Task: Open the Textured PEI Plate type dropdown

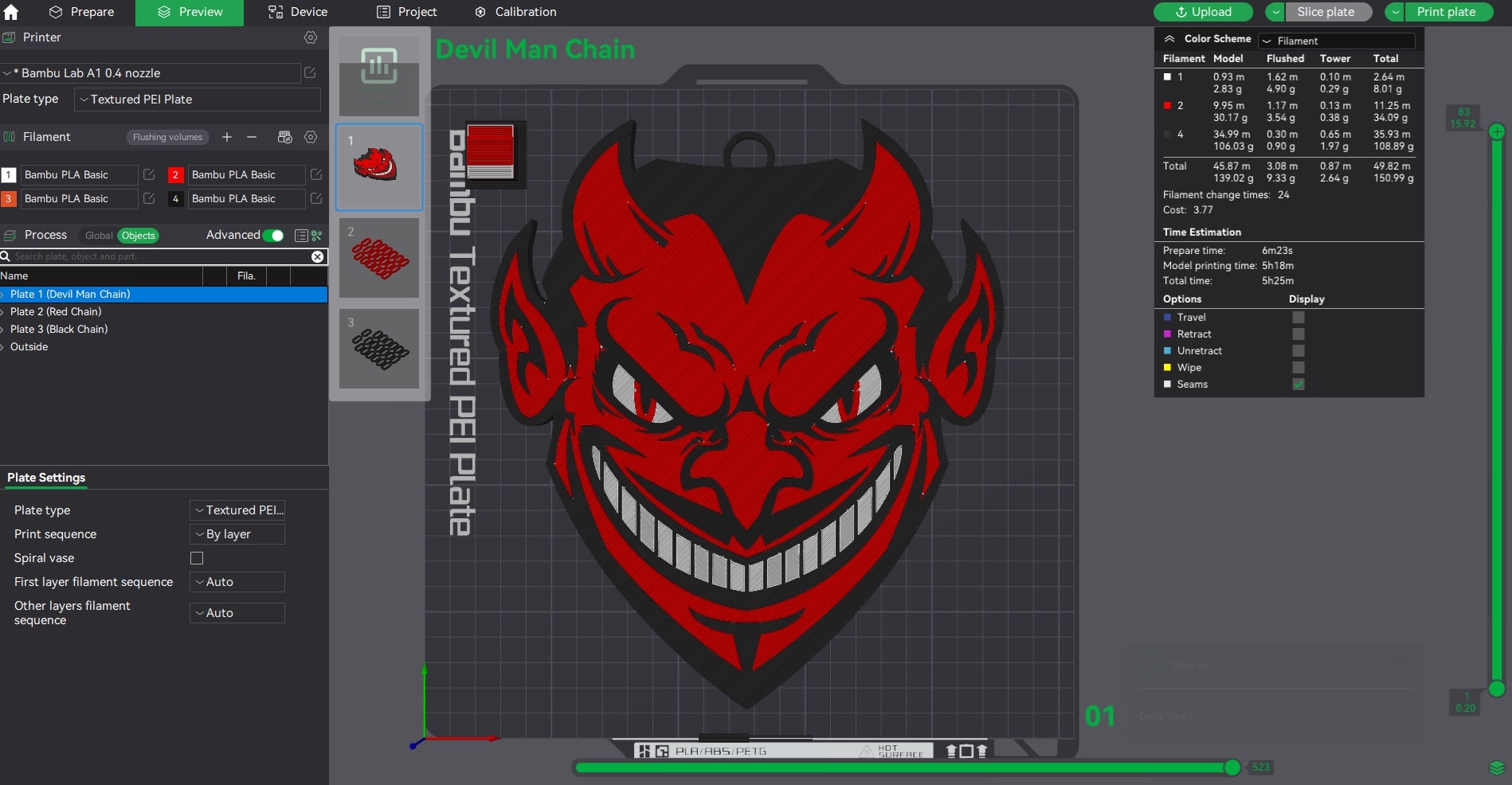Action: click(198, 100)
